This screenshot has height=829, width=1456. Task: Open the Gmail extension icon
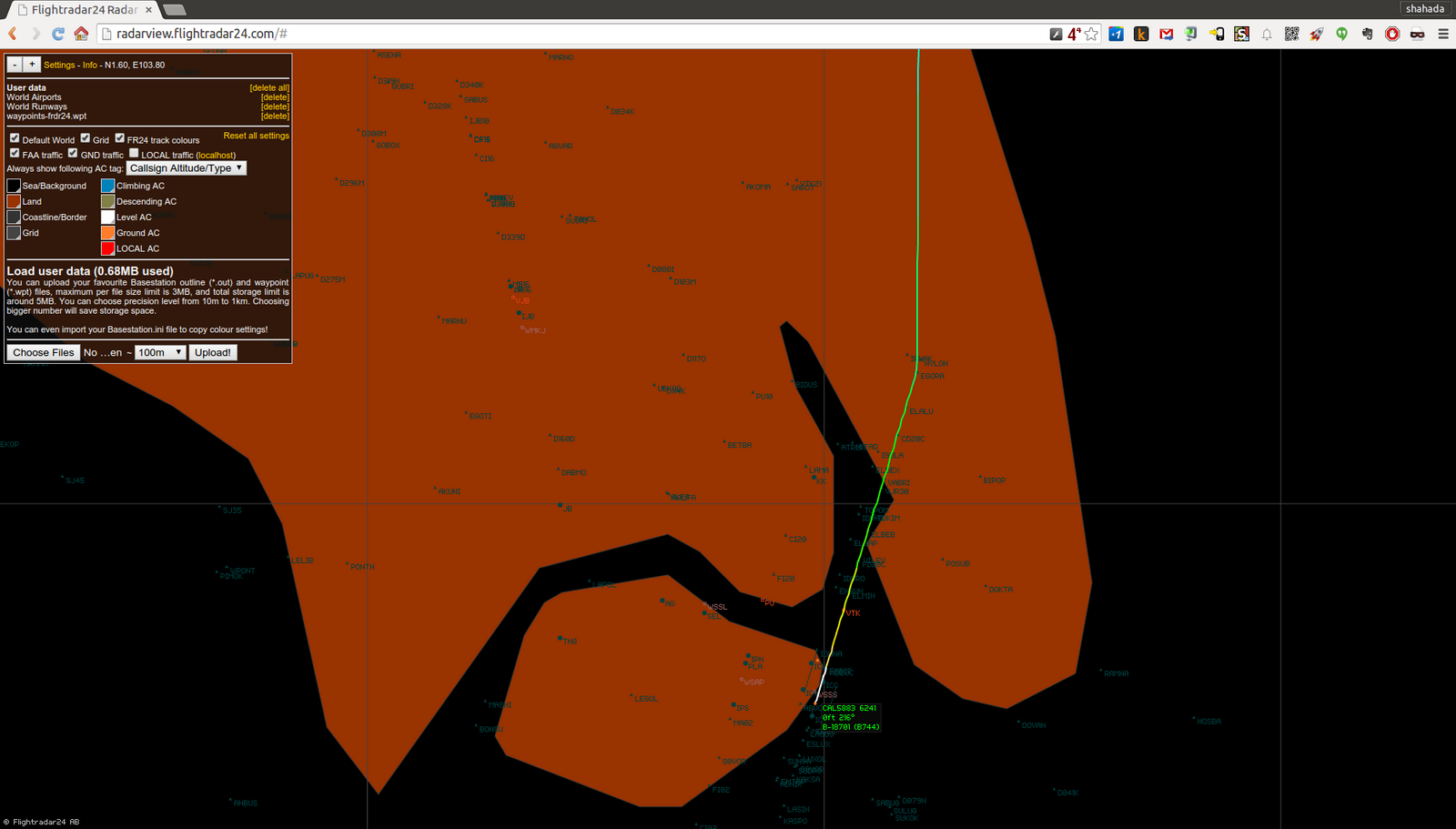1167,34
